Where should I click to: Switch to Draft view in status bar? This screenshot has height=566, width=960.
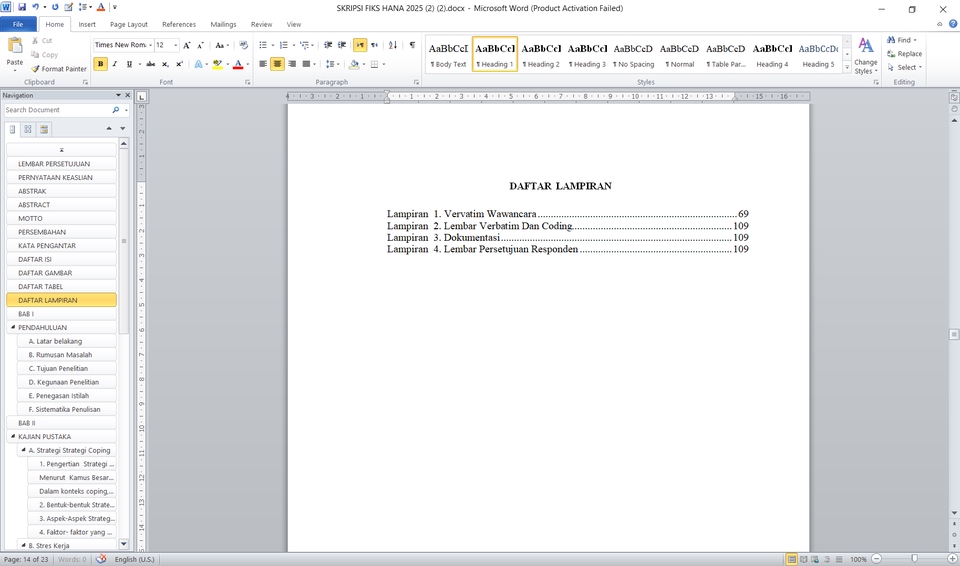click(x=839, y=559)
